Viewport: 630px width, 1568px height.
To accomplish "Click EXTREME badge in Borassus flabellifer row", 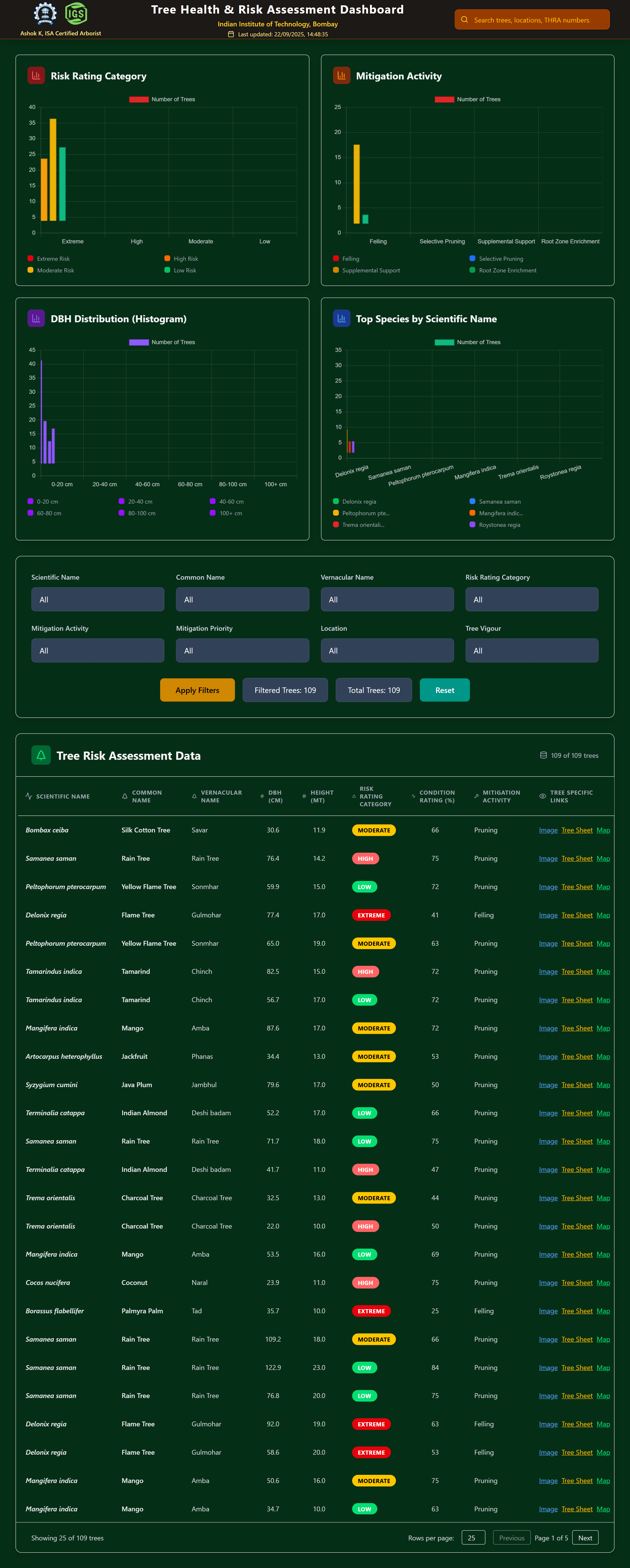I will pos(371,1311).
